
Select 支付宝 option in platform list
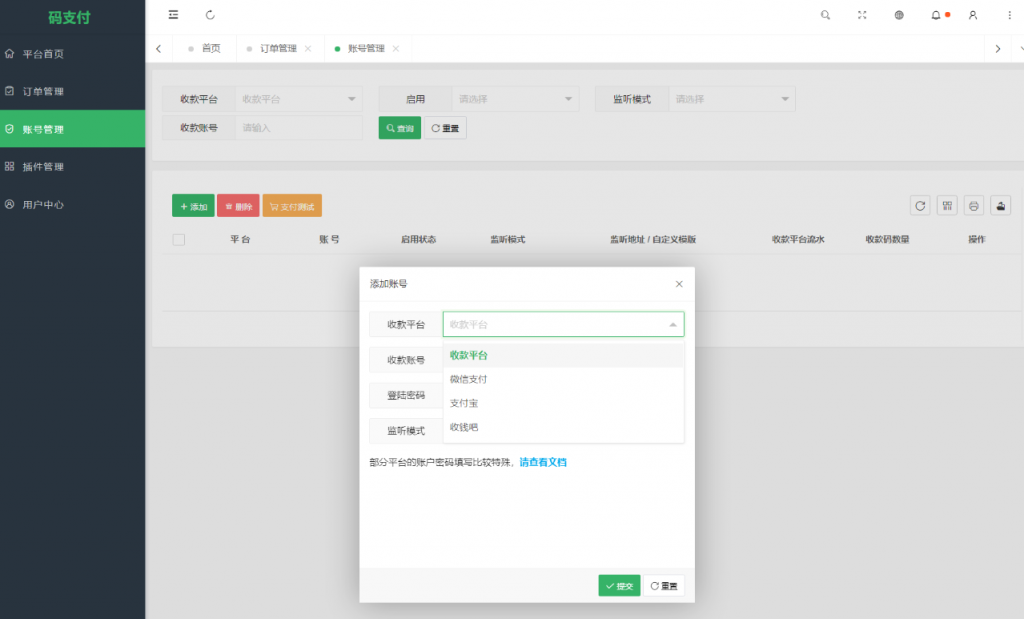pos(464,403)
